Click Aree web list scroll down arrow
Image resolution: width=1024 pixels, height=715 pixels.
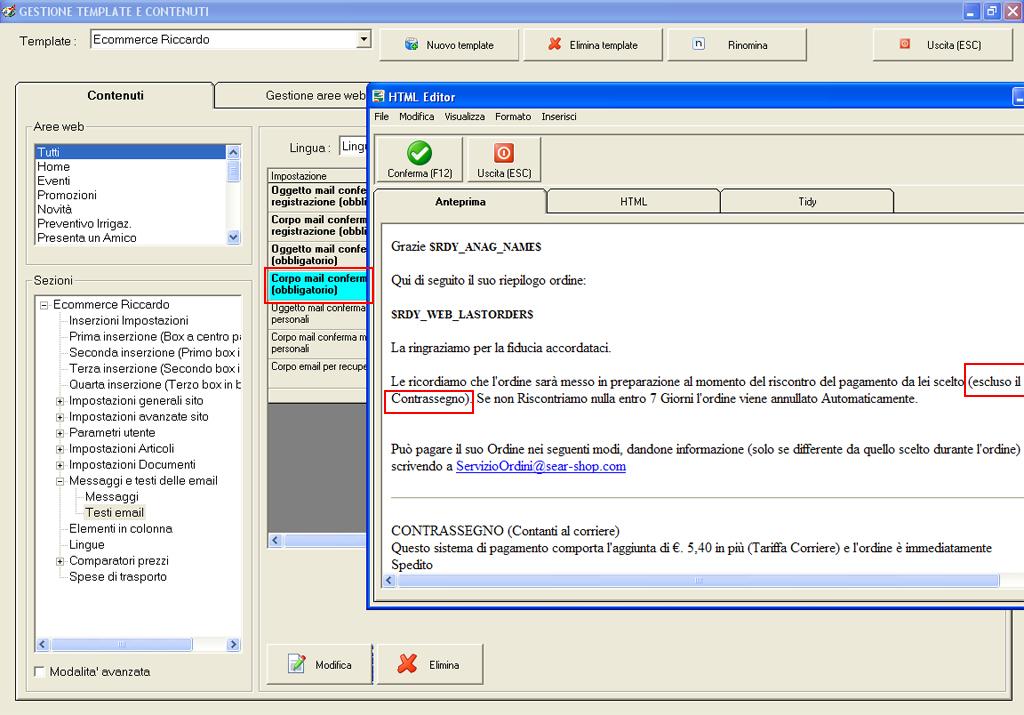(233, 238)
